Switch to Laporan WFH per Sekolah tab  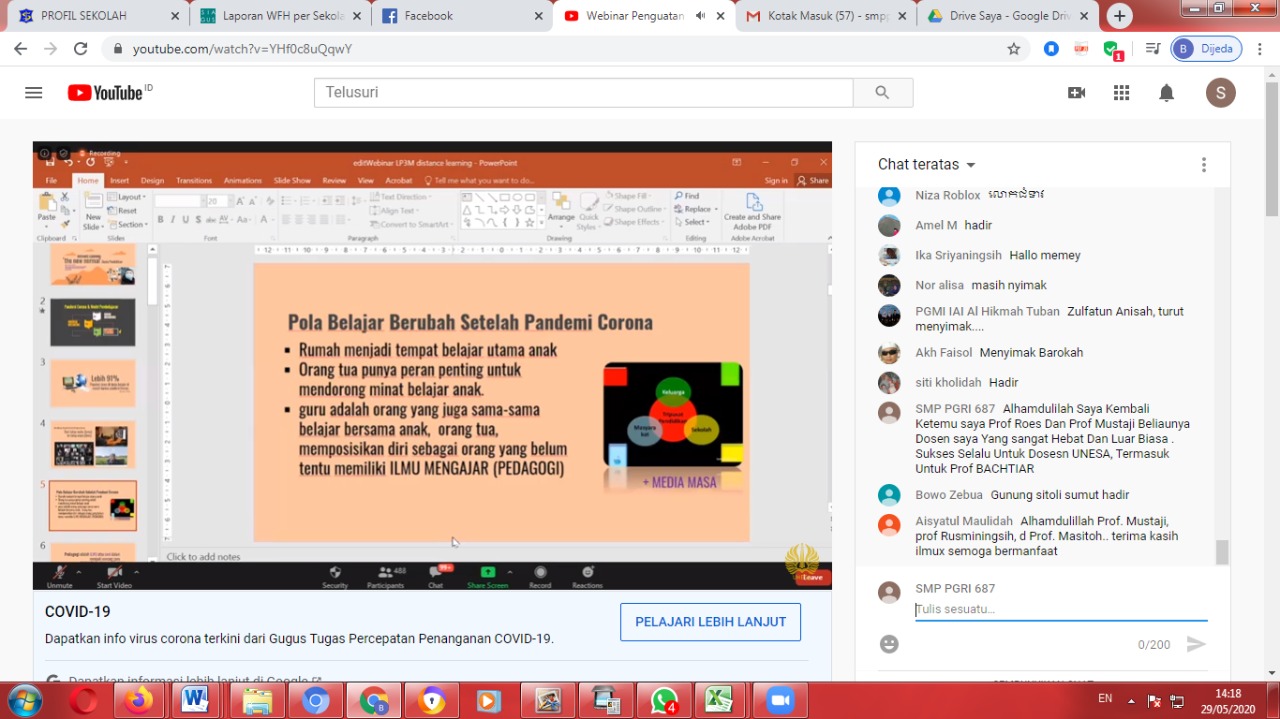click(x=280, y=16)
